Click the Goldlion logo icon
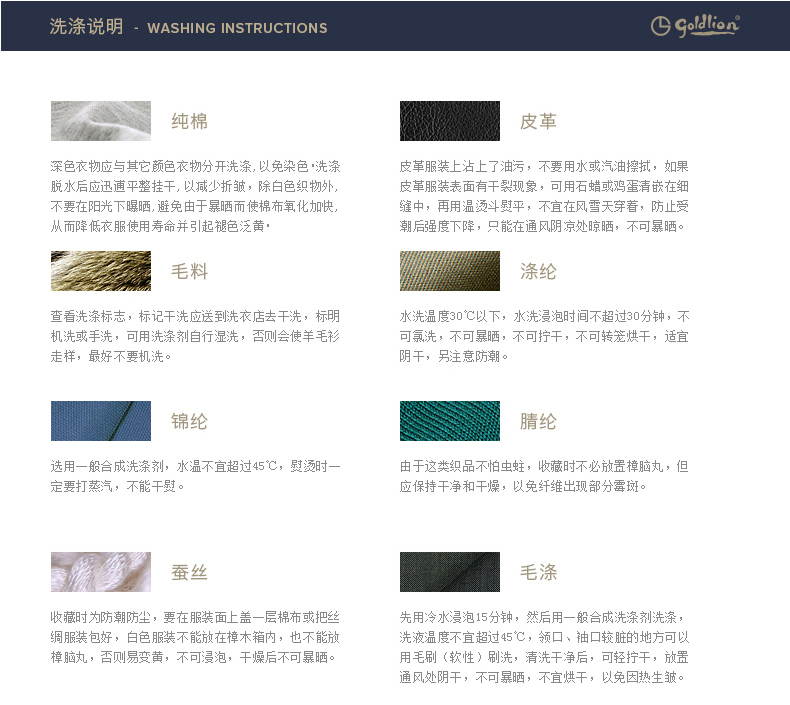The height and width of the screenshot is (705, 790). (695, 26)
